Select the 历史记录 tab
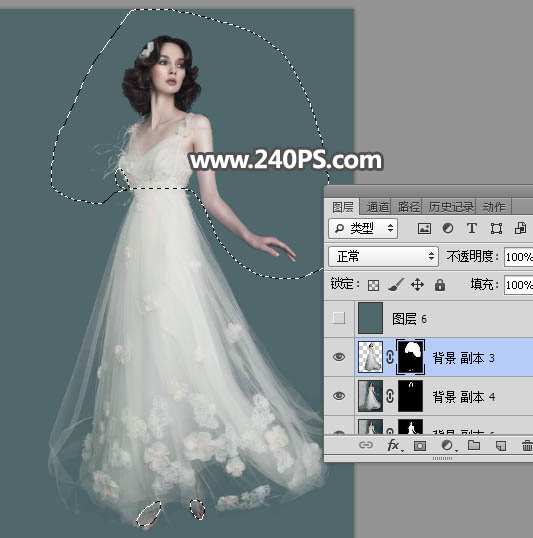 coord(450,207)
